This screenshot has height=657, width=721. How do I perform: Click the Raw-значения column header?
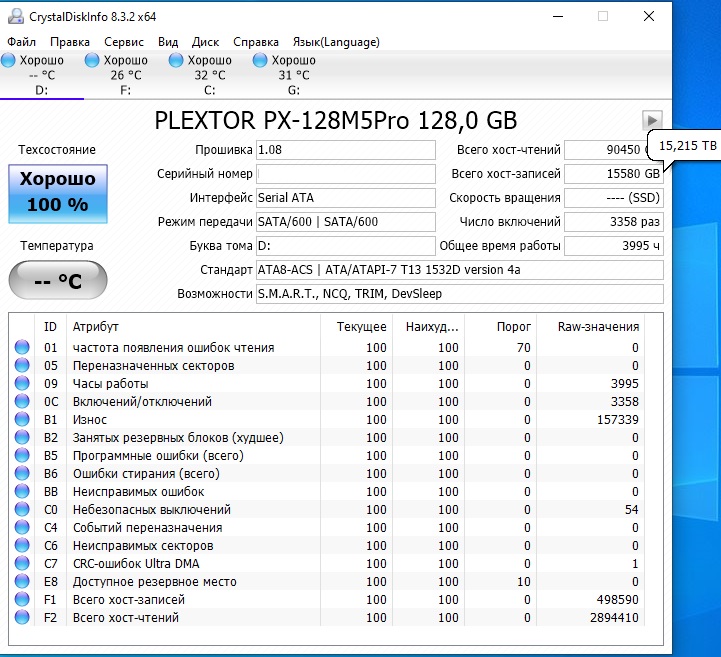[598, 326]
